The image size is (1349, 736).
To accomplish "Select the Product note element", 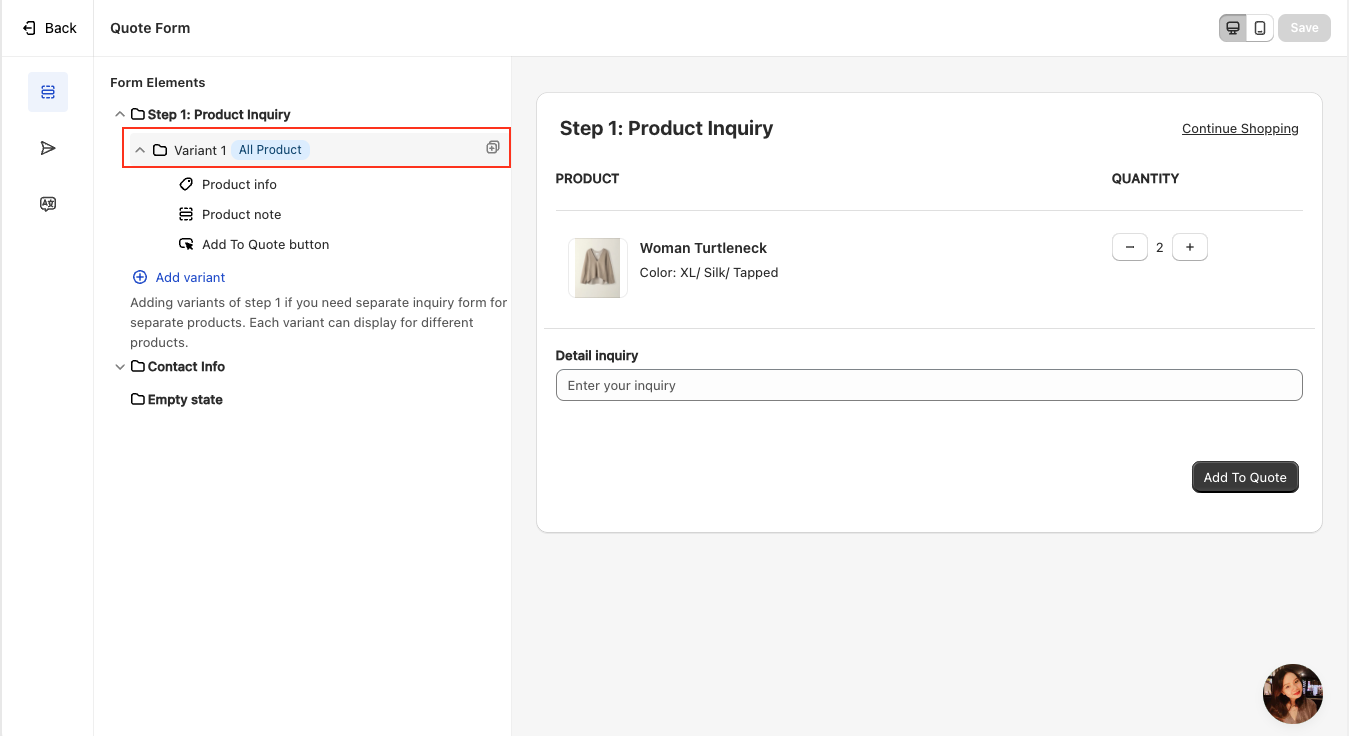I will point(241,214).
